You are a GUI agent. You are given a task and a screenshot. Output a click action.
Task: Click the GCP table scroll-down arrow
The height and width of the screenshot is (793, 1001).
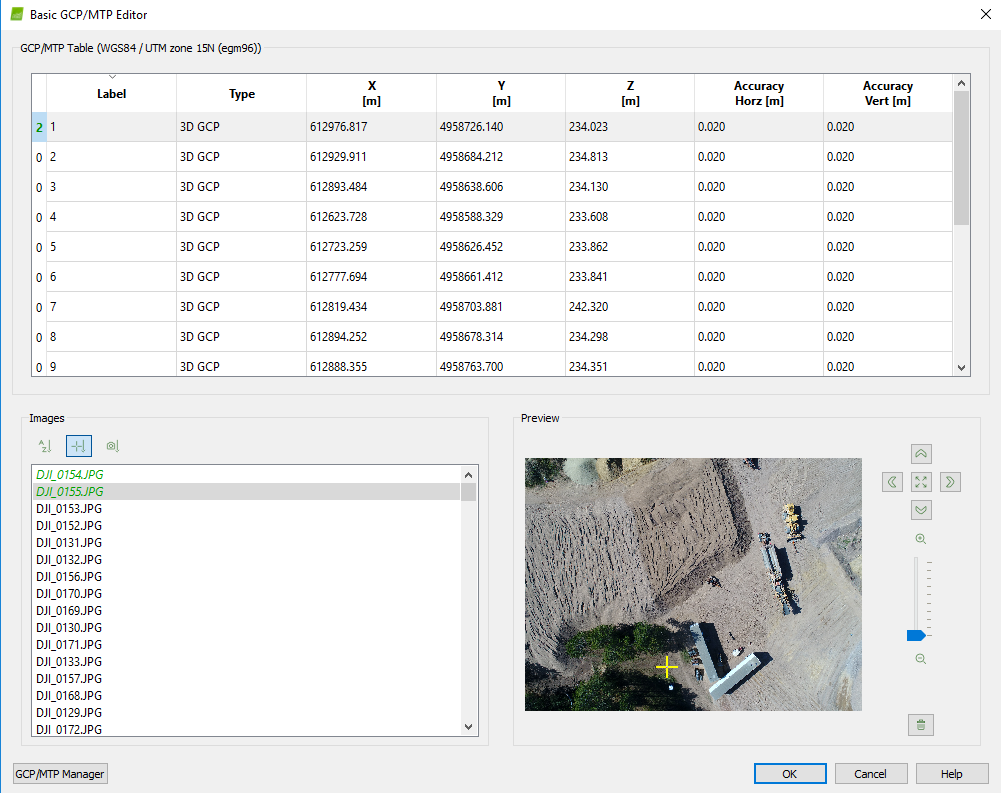pyautogui.click(x=961, y=368)
